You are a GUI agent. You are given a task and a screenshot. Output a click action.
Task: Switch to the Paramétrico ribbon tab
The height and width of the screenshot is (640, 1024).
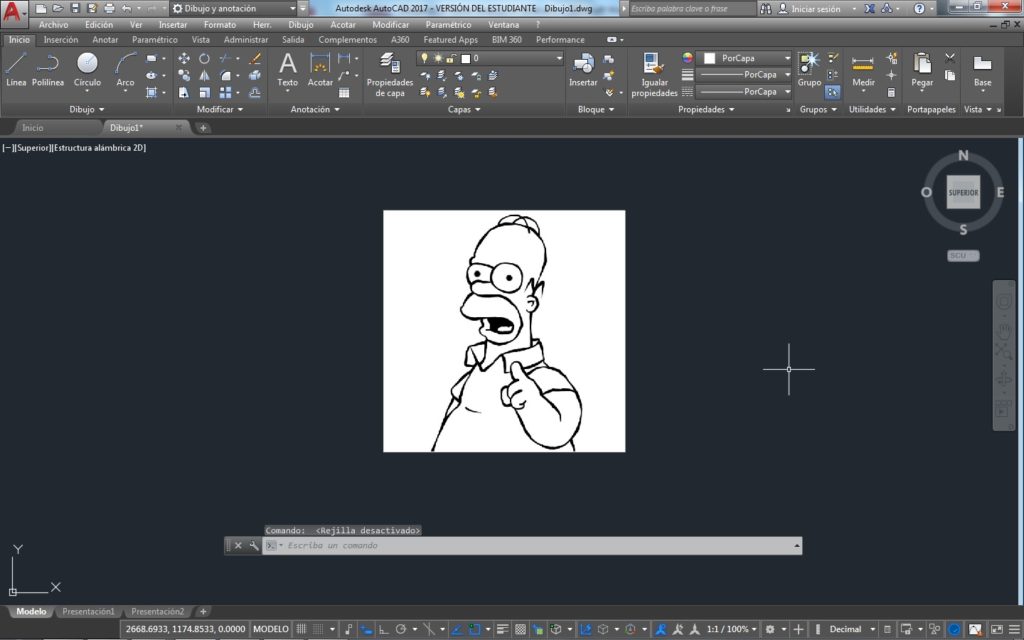155,40
